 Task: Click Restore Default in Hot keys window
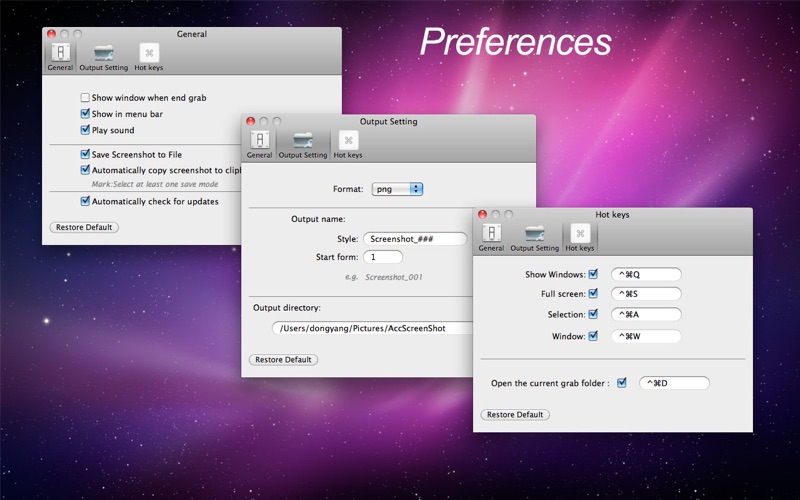coord(515,414)
